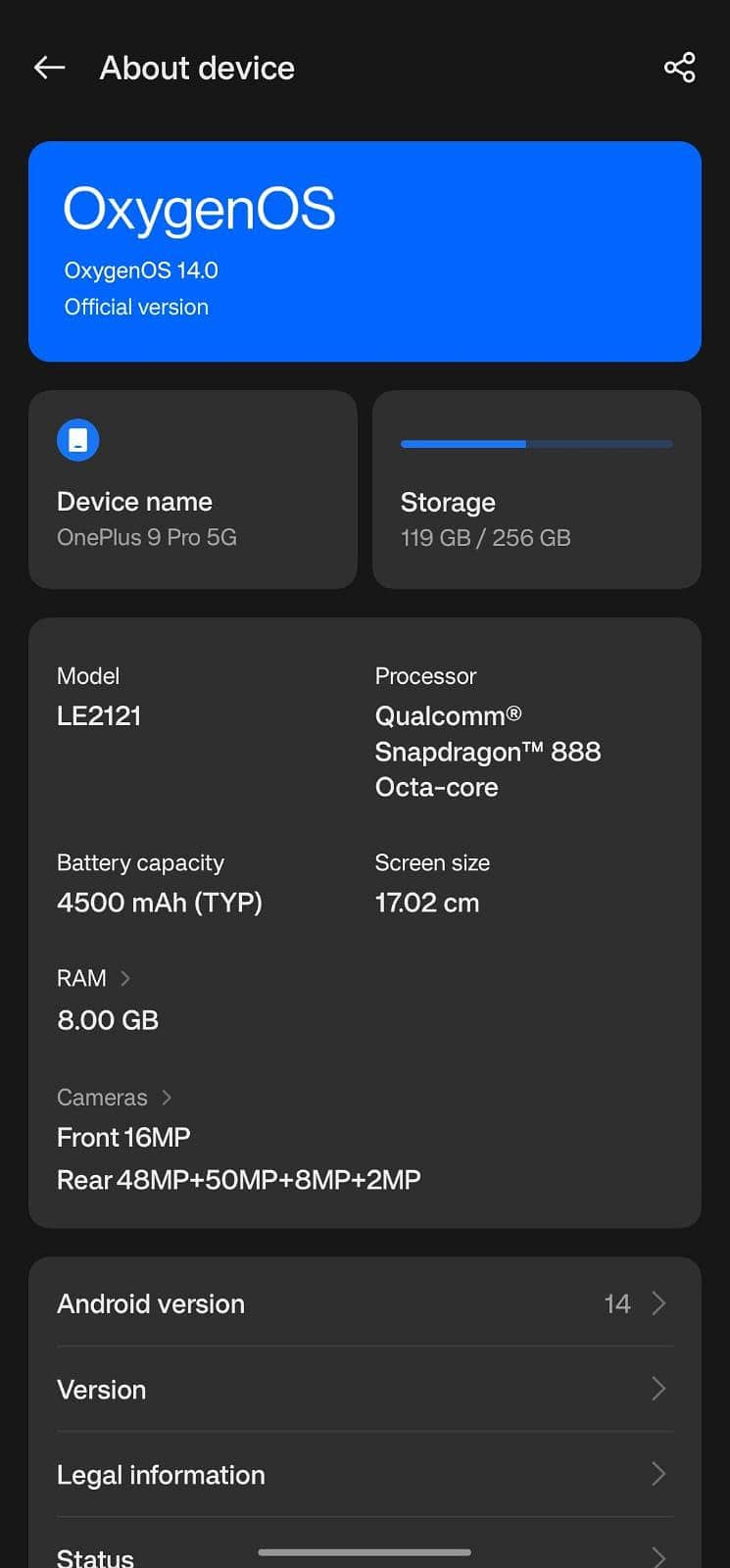
Task: Tap the '17.02 cm' screen size
Action: (x=427, y=903)
